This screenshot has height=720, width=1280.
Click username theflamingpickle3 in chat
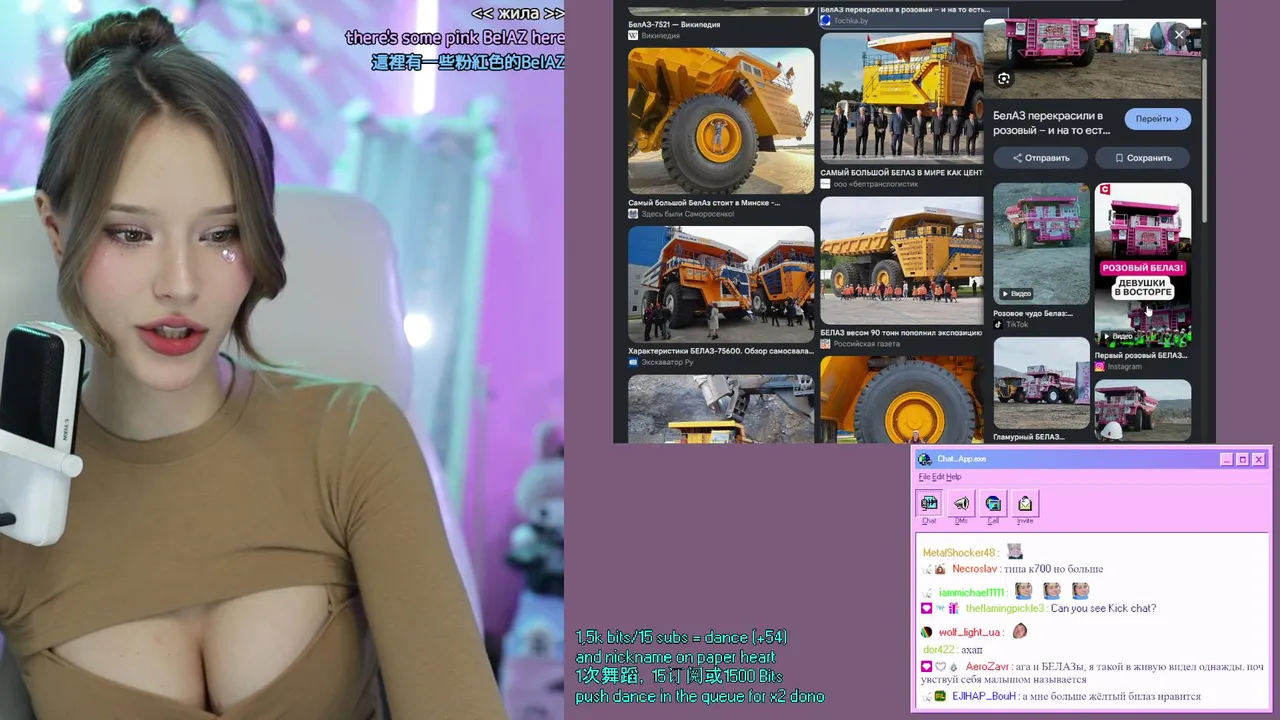tap(1004, 608)
